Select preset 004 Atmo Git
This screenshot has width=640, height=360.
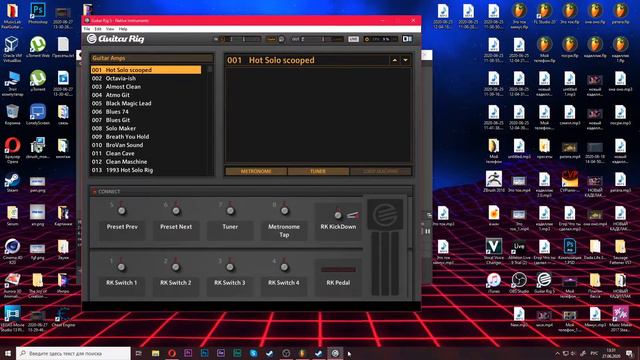click(146, 95)
